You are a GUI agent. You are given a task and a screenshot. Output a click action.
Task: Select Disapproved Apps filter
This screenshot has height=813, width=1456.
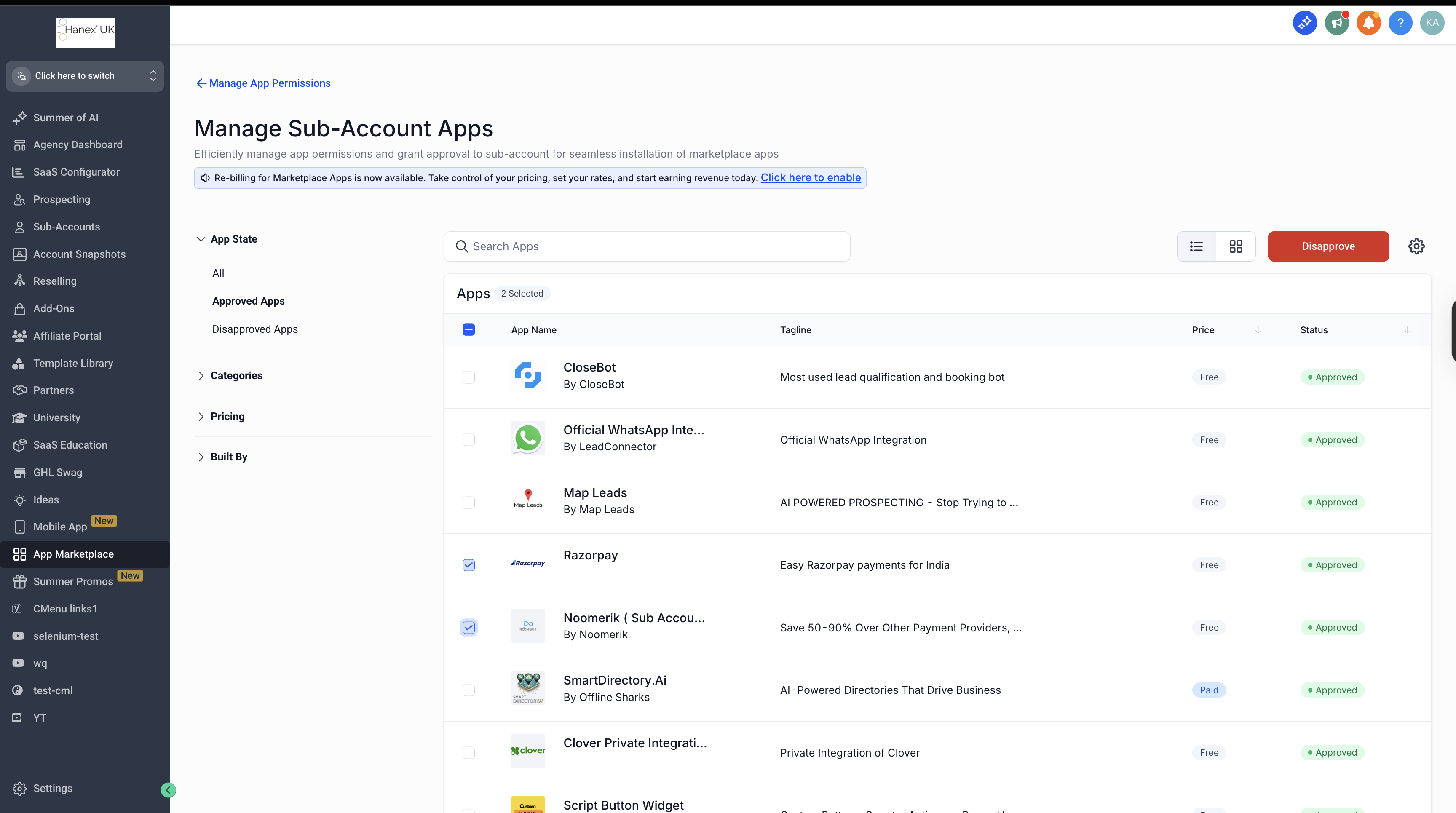(255, 329)
